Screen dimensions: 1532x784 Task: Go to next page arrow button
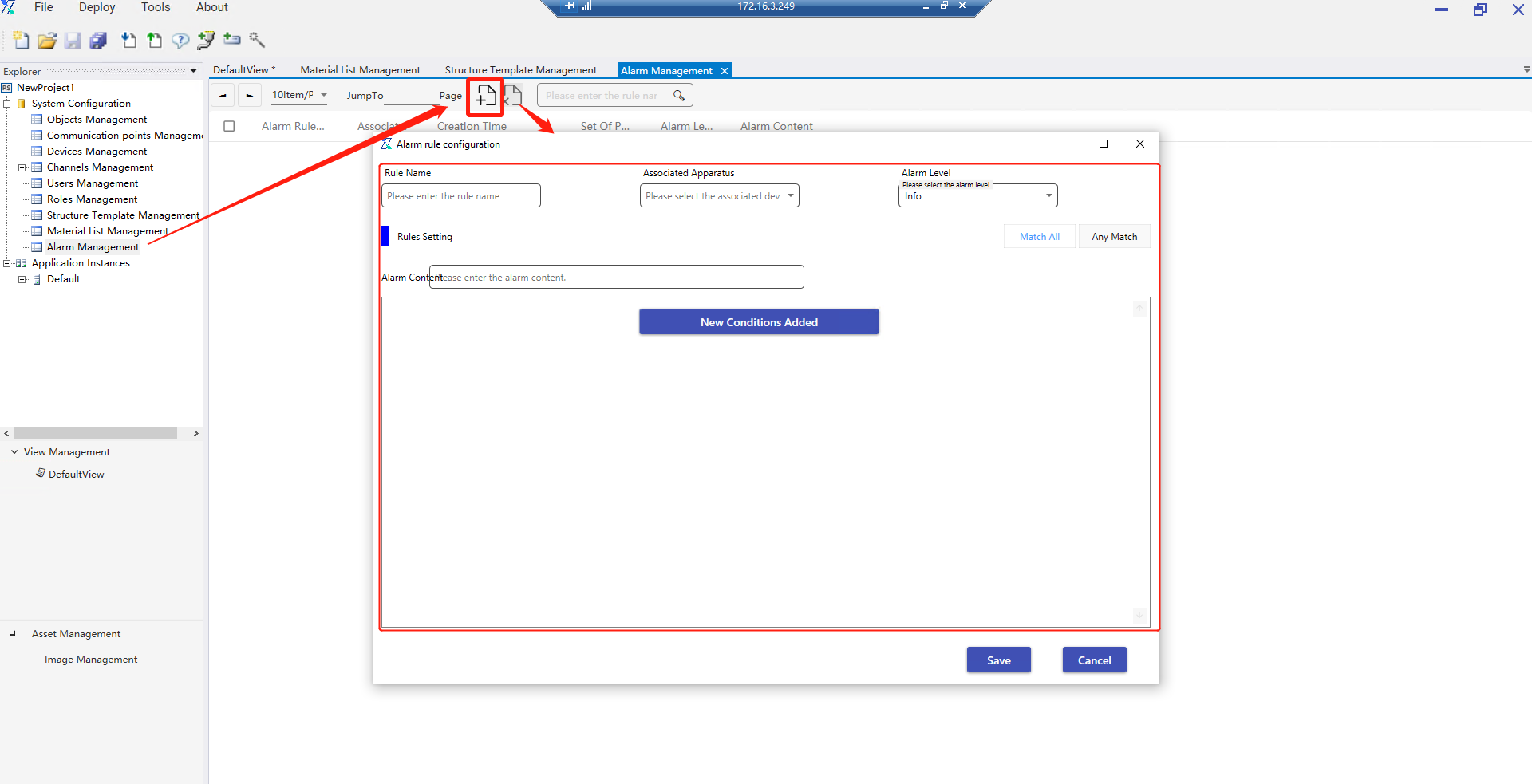[x=250, y=96]
